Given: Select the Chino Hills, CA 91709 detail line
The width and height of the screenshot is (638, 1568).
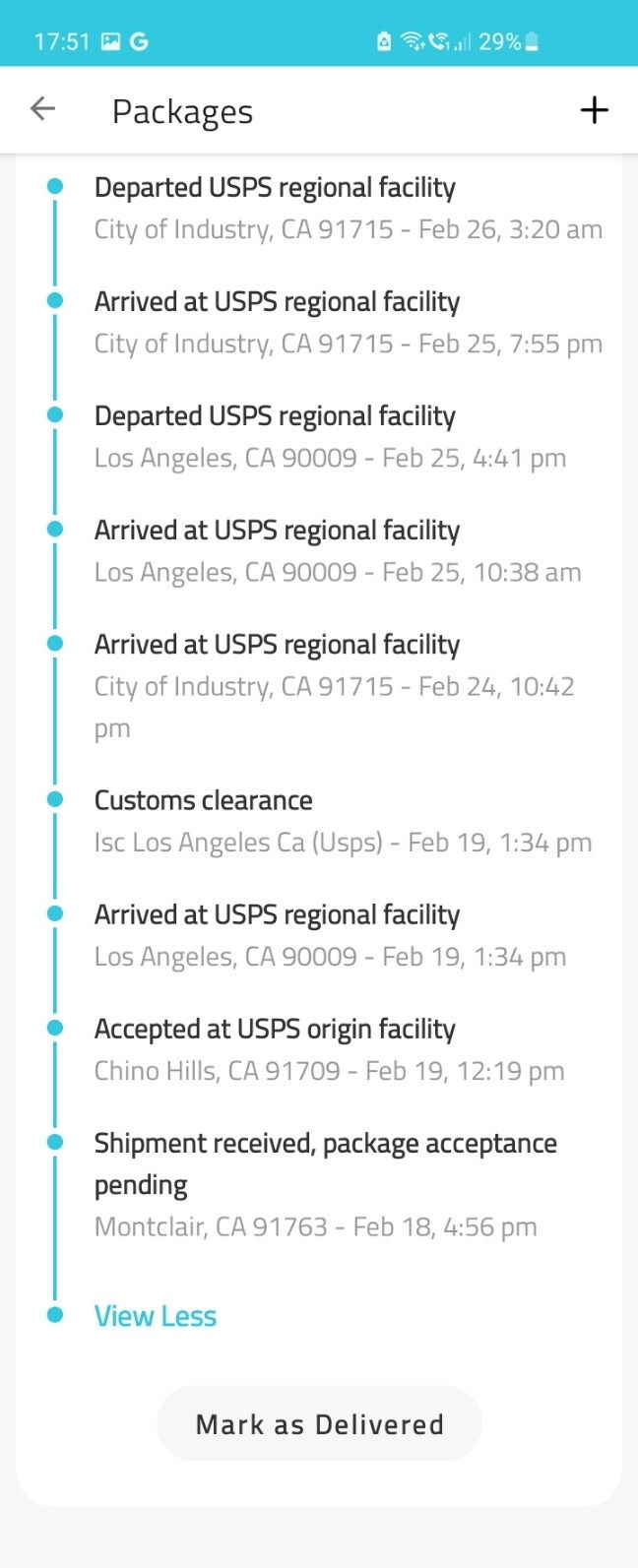Looking at the screenshot, I should [330, 1071].
